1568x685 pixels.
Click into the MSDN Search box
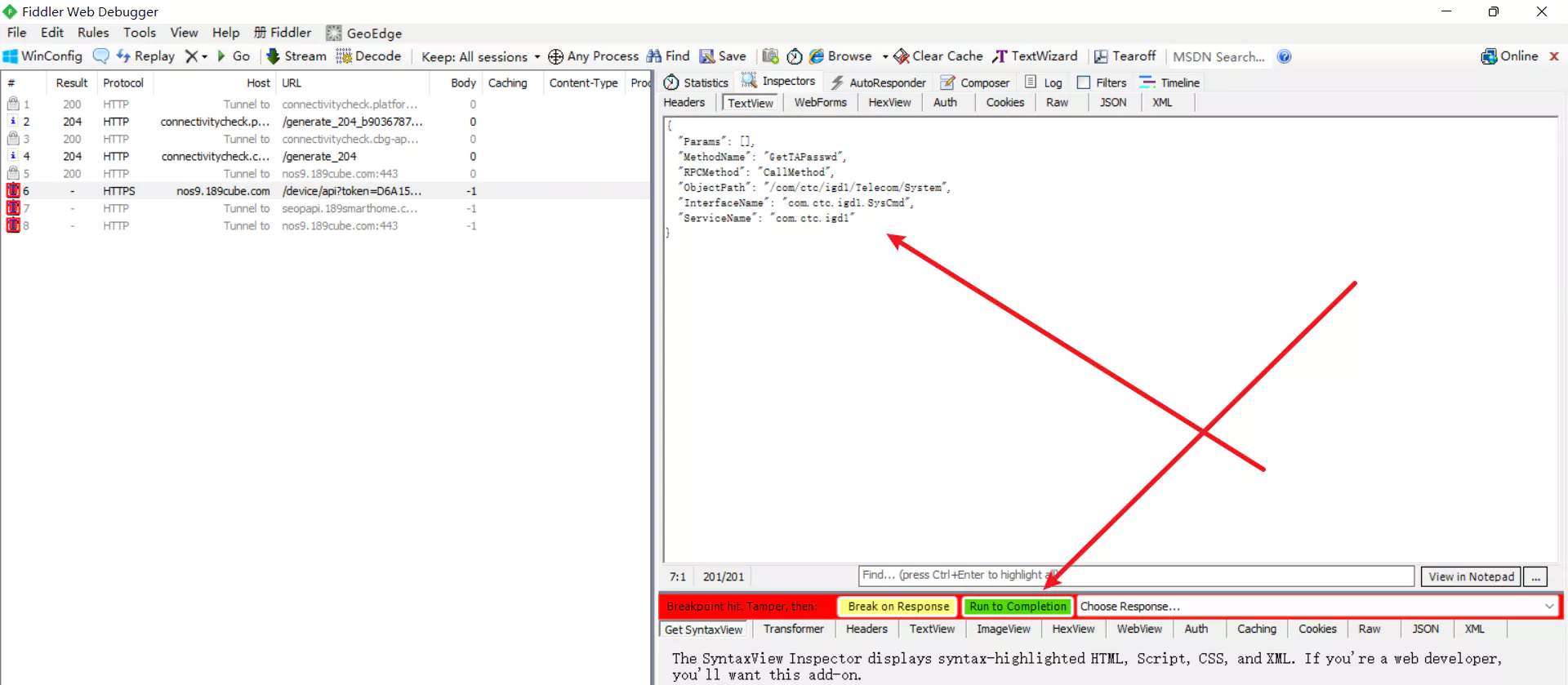point(1219,57)
